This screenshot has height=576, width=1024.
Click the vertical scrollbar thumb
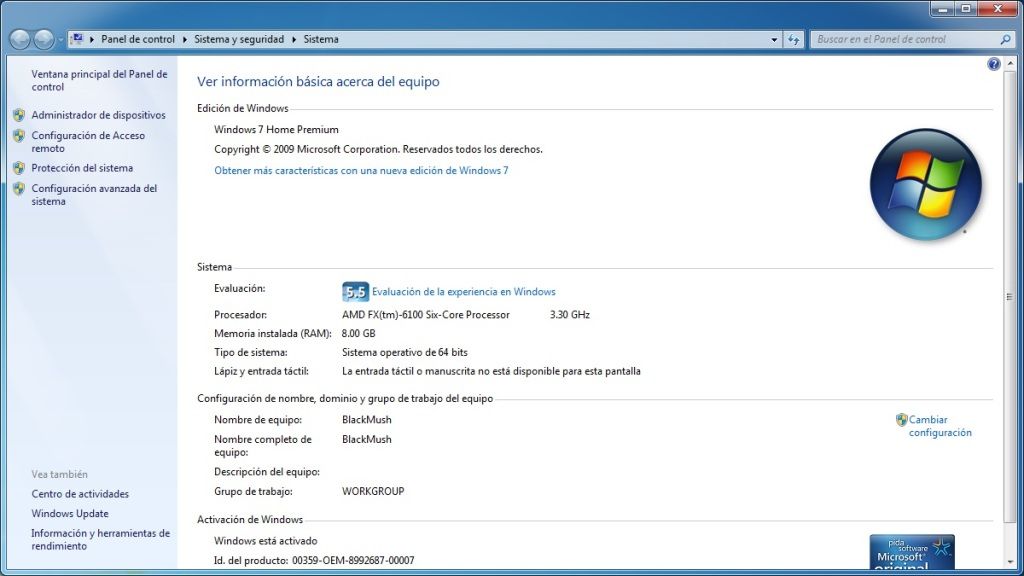click(x=1010, y=296)
